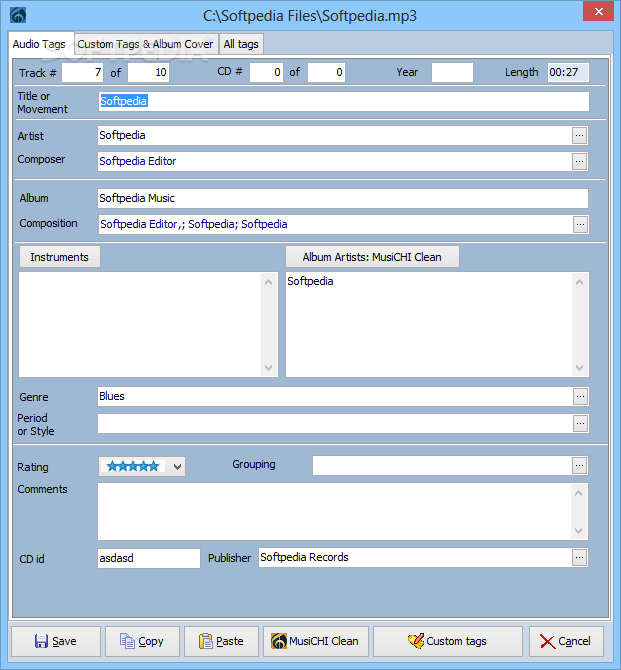
Task: Click the Cancel button
Action: (566, 641)
